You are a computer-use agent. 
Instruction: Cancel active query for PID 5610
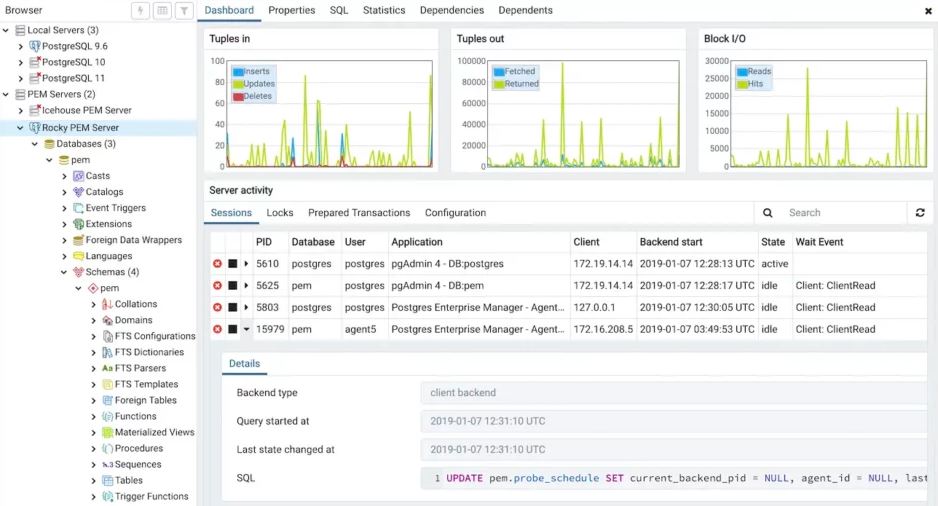[233, 264]
